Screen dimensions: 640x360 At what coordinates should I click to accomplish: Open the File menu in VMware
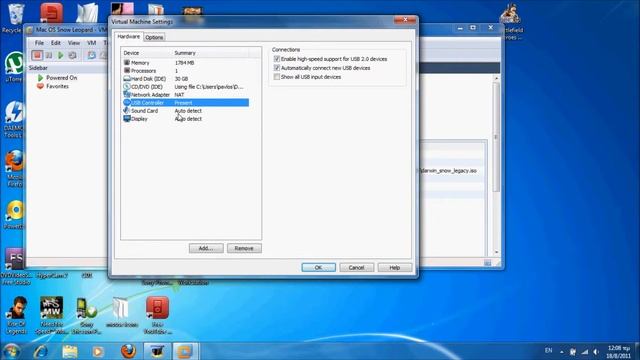point(39,42)
